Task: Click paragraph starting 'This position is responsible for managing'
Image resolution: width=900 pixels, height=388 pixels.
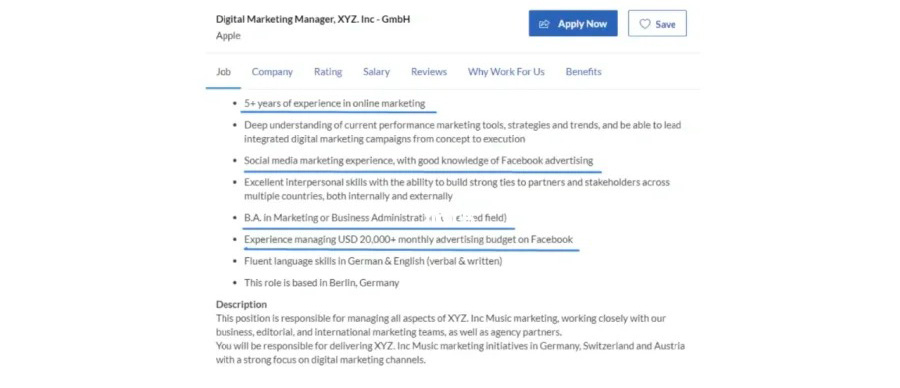Action: [441, 325]
